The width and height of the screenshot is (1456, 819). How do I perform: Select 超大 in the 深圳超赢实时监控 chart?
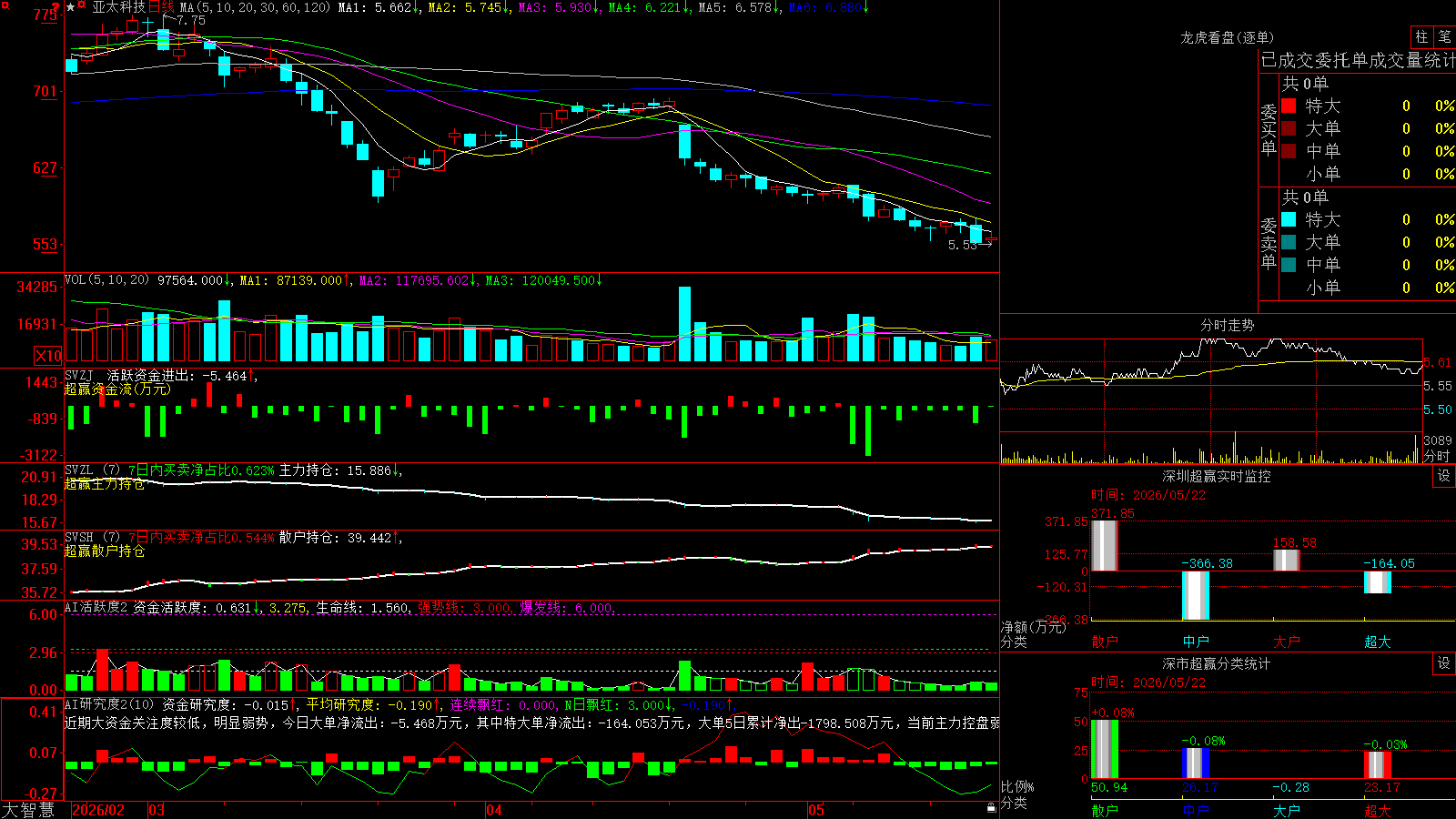(1378, 642)
